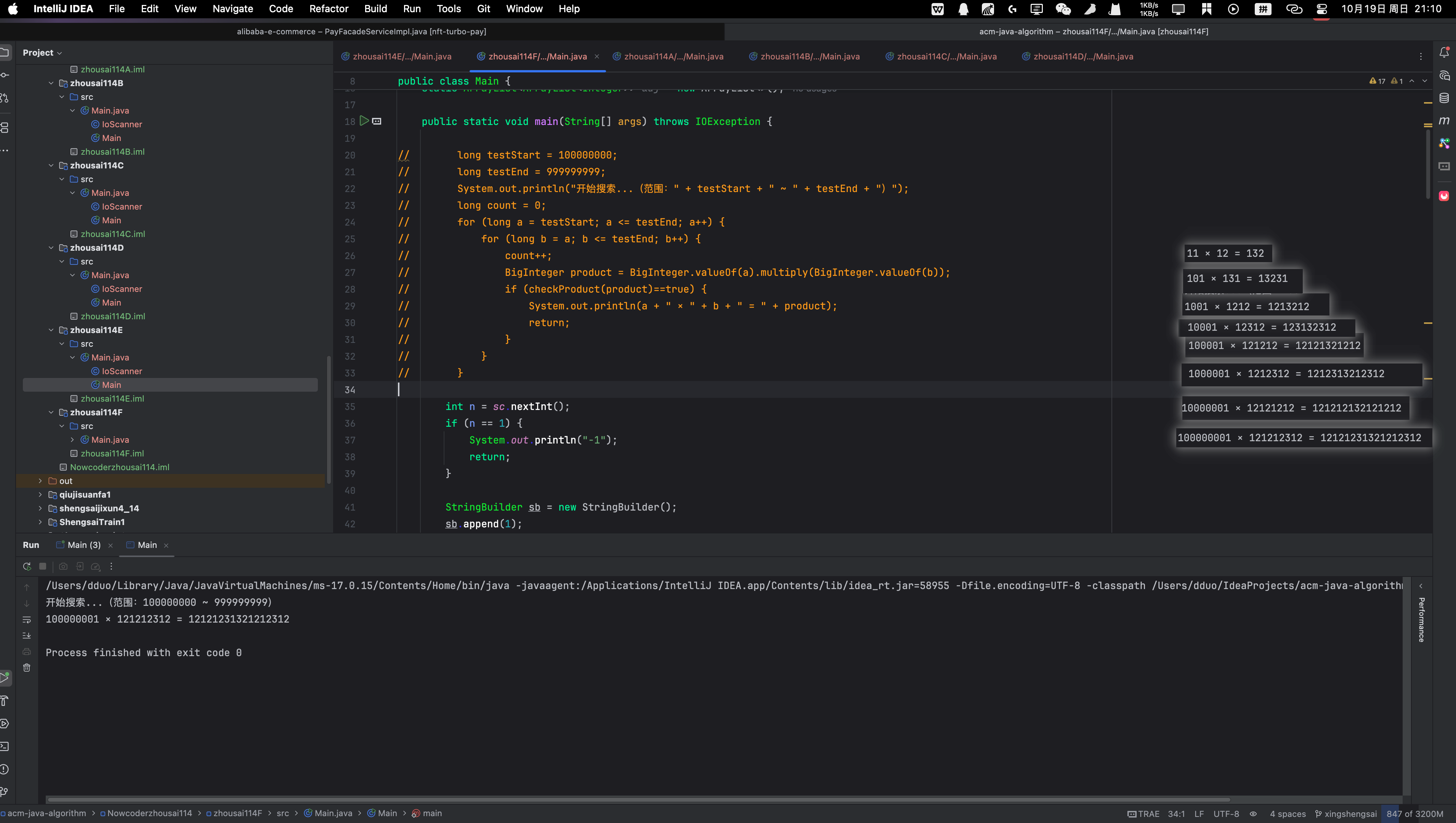Click the WeChat icon in macOS menu bar
Screen dimensions: 1456x823
[1063, 9]
